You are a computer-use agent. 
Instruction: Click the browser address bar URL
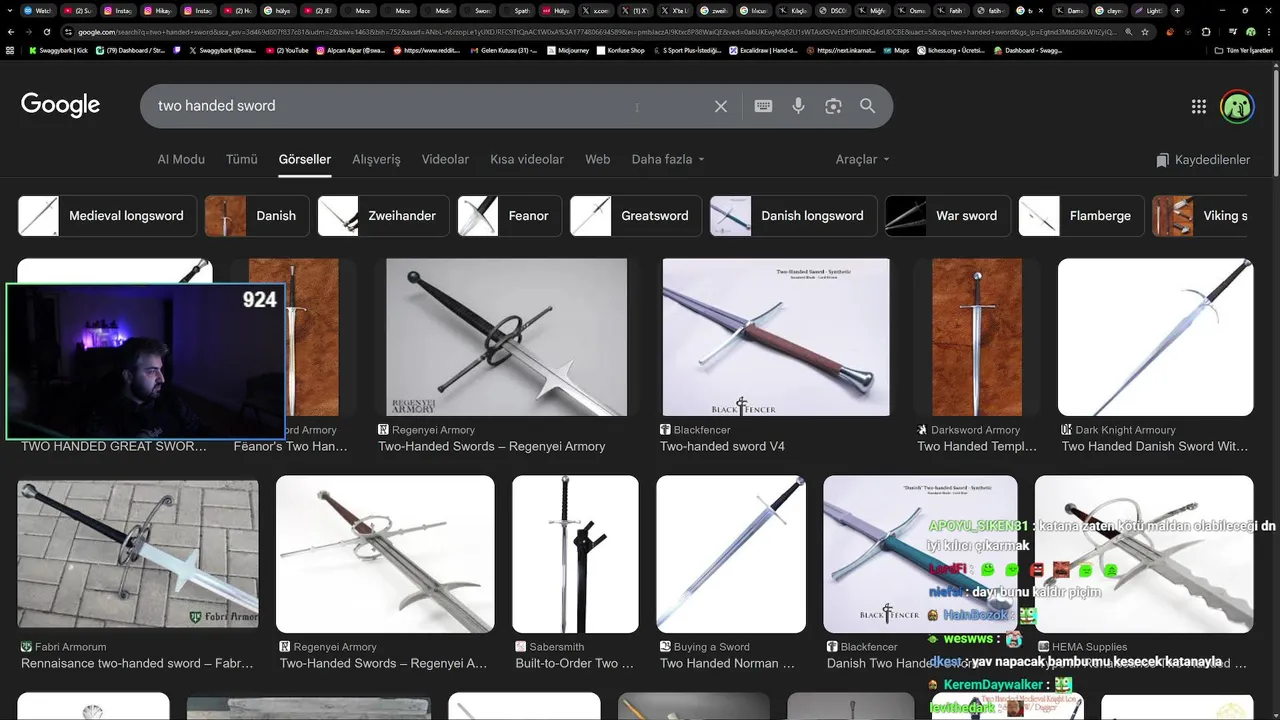590,32
